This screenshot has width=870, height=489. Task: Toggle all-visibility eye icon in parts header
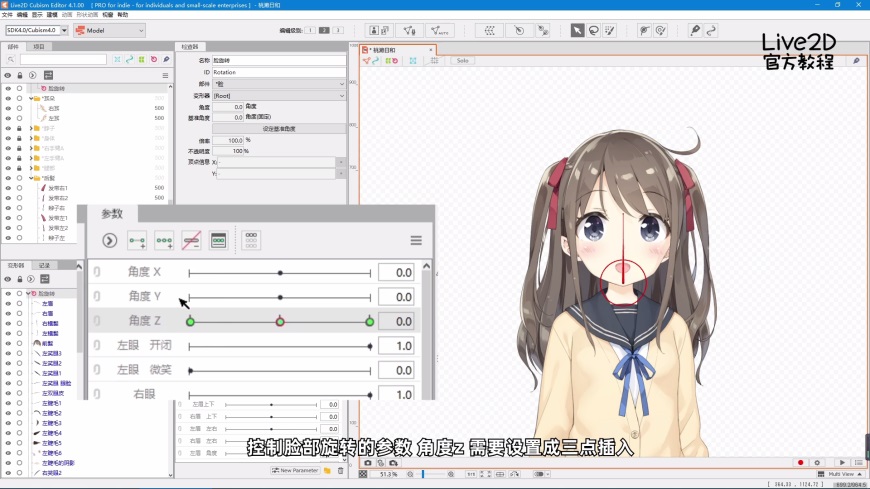[8, 75]
